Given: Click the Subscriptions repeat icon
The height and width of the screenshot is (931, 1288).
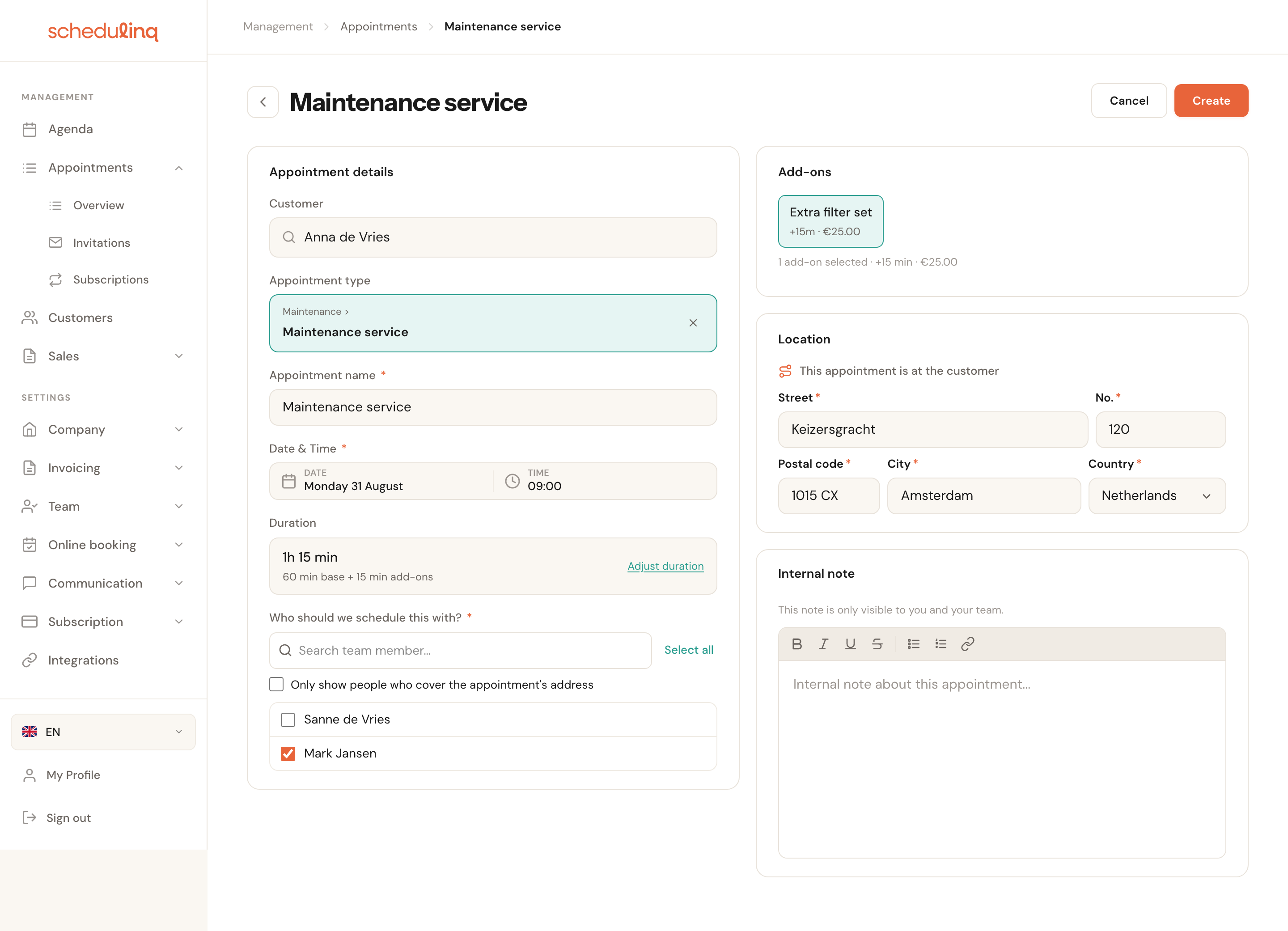Looking at the screenshot, I should [x=55, y=280].
